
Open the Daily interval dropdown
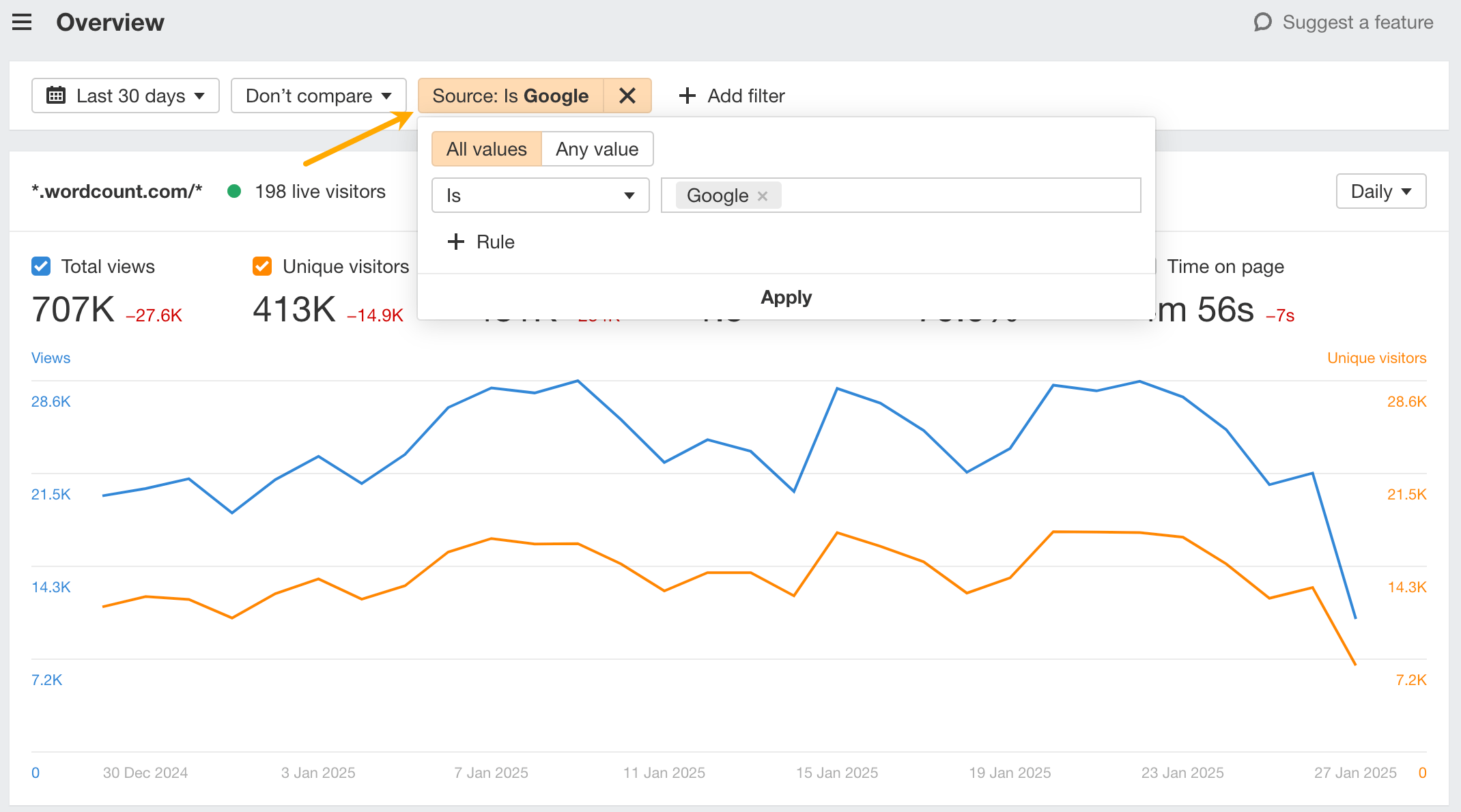click(x=1380, y=192)
